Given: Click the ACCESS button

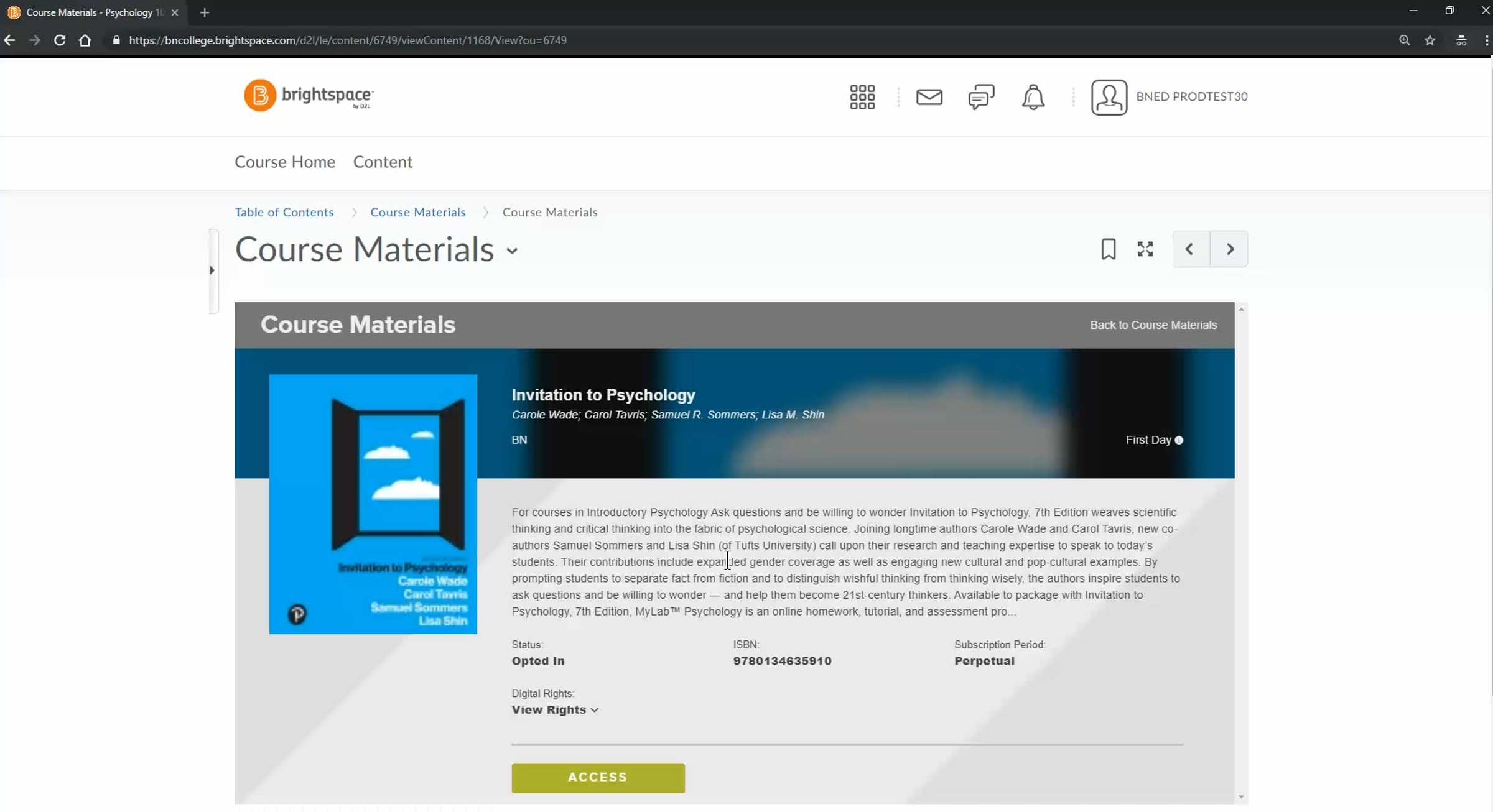Looking at the screenshot, I should click(598, 778).
